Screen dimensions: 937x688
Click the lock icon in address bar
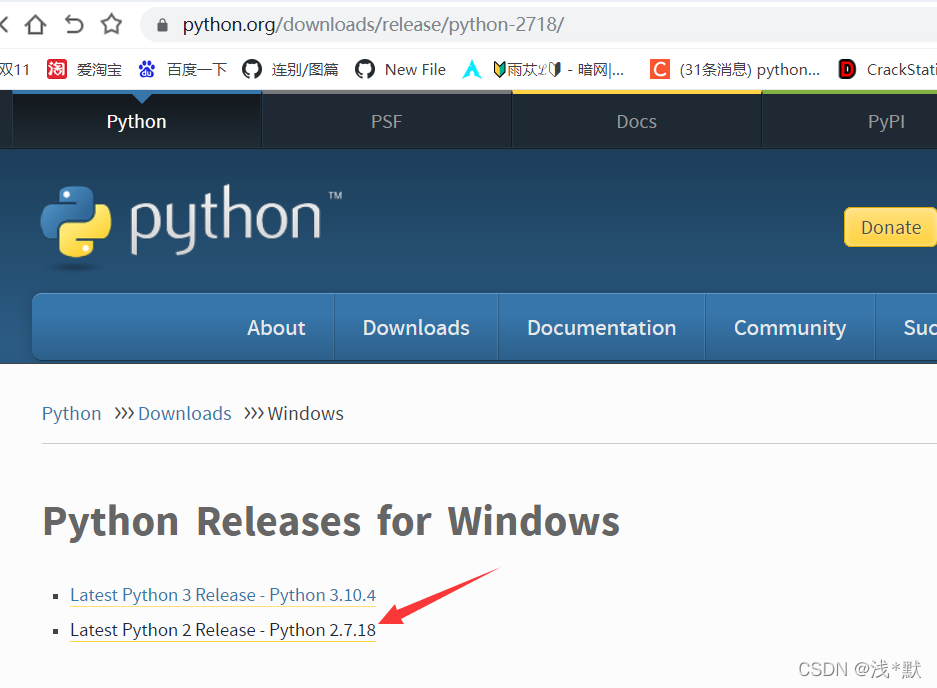tap(163, 25)
